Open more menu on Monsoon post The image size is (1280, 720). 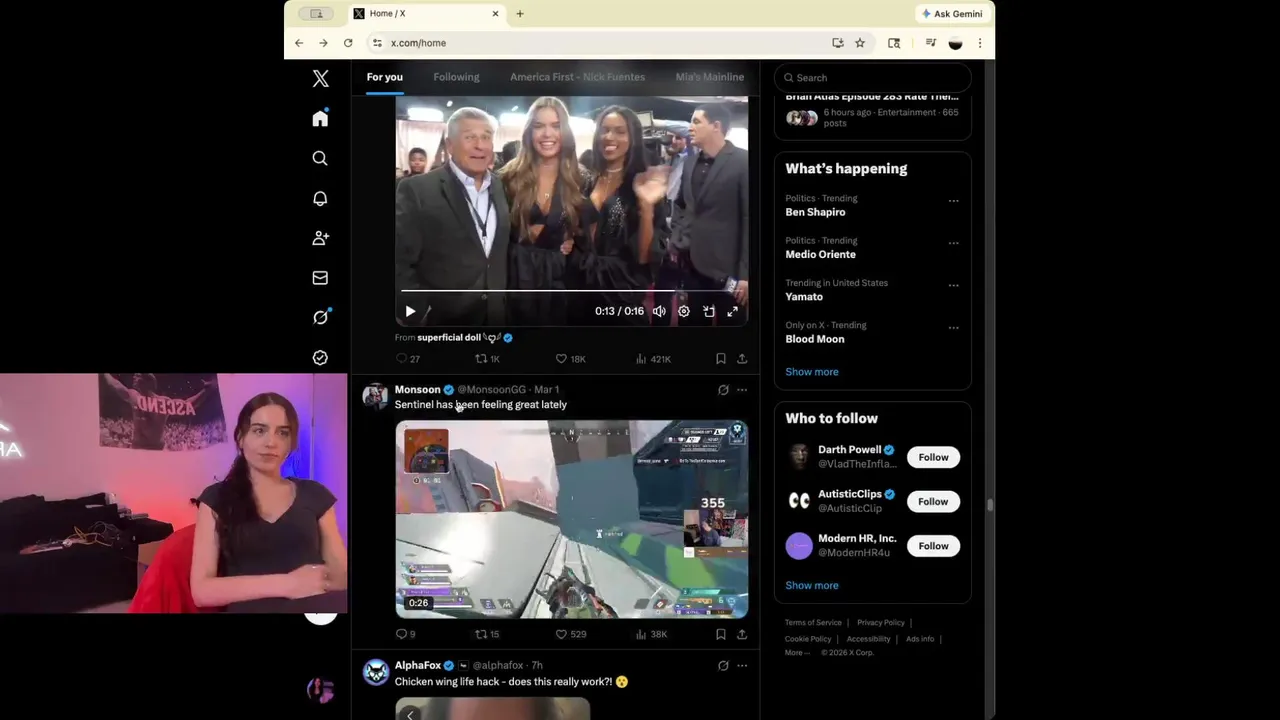(x=742, y=390)
